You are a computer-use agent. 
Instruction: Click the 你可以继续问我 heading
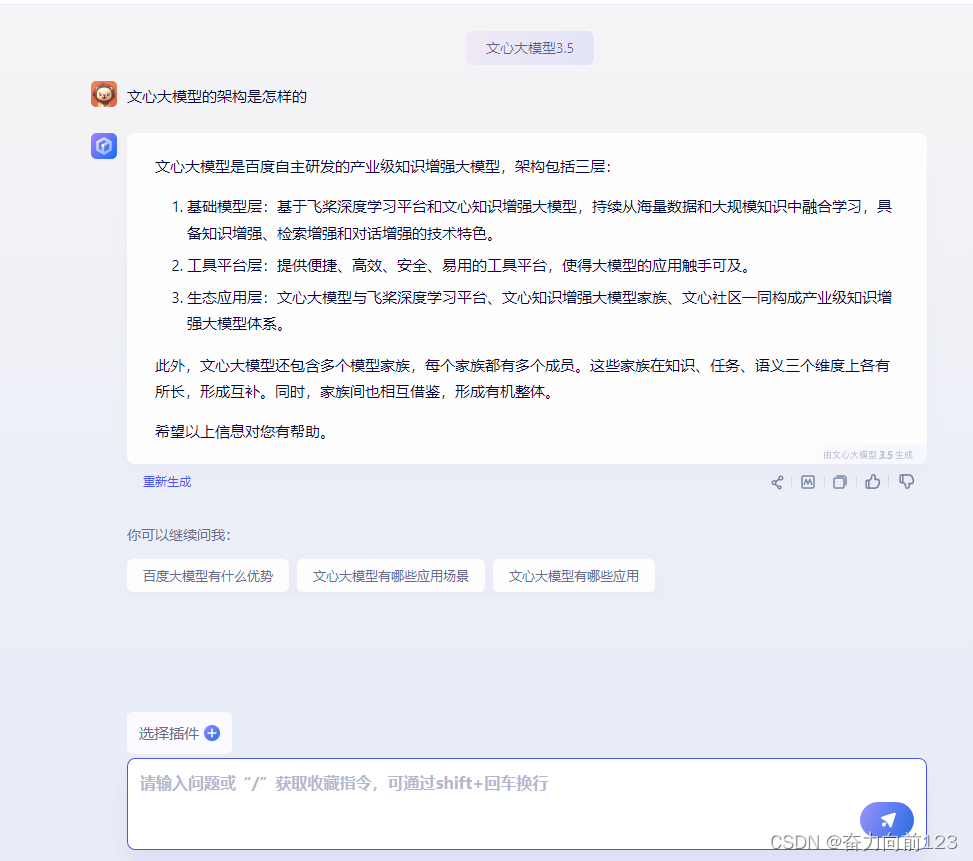coord(179,535)
